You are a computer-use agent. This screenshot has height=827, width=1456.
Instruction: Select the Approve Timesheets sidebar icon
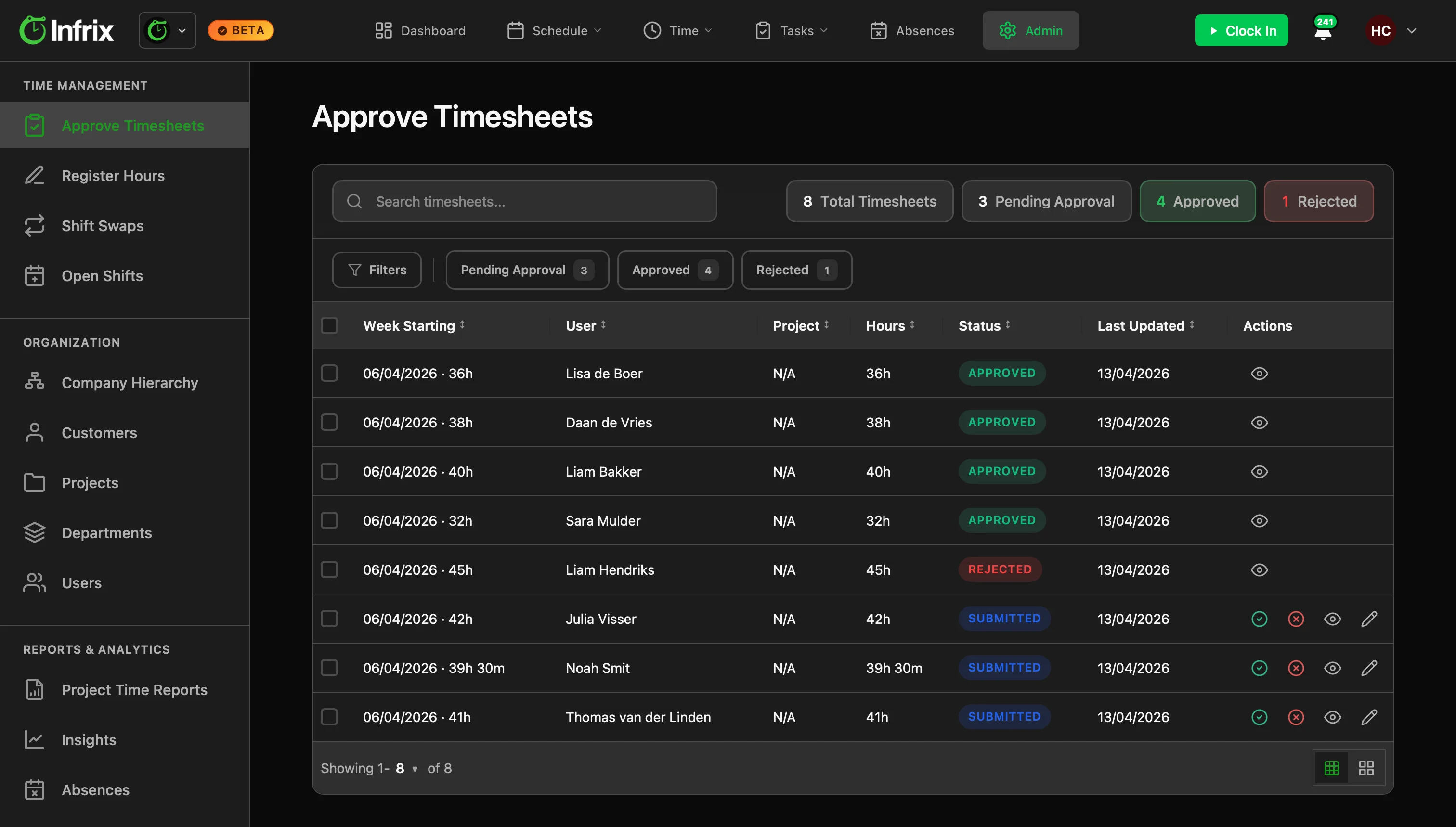pos(34,125)
